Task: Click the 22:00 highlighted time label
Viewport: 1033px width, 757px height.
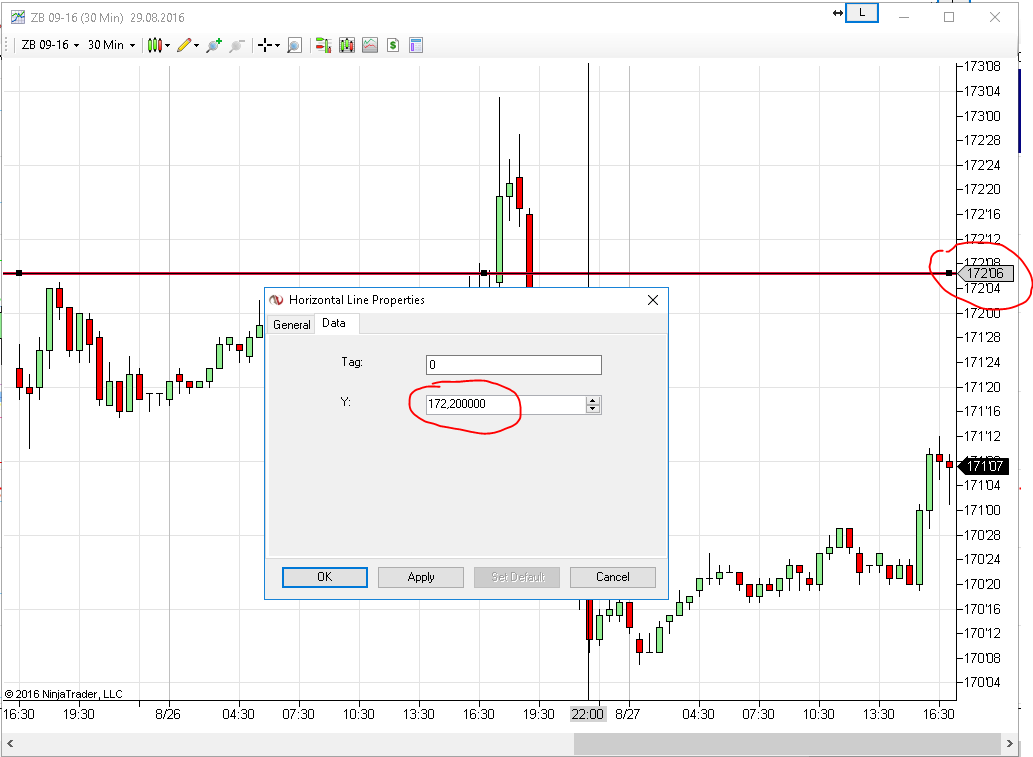Action: pyautogui.click(x=587, y=714)
